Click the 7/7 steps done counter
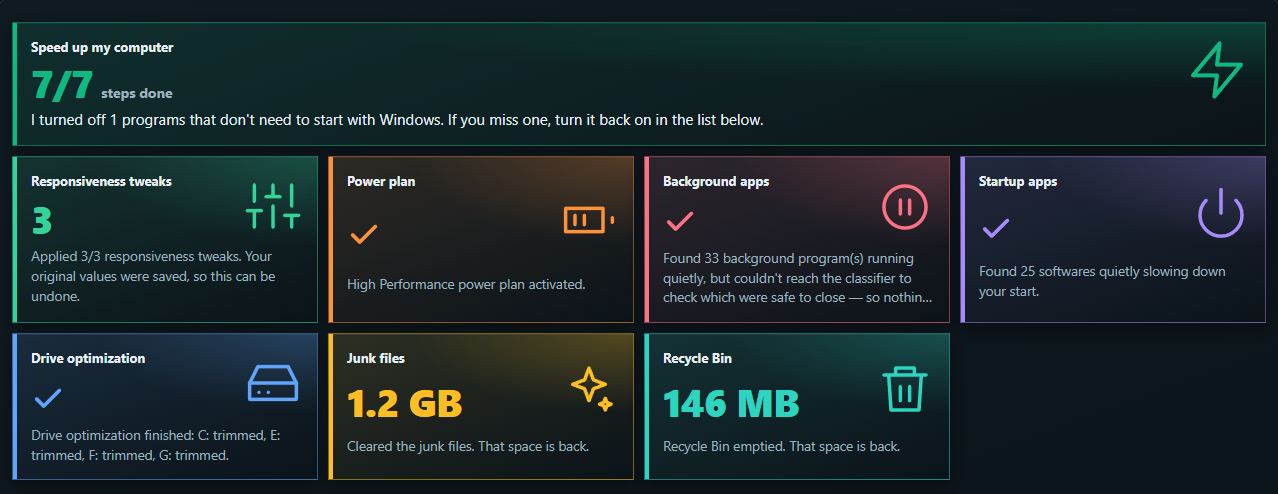Screen dimensions: 1278x494 pyautogui.click(x=101, y=86)
